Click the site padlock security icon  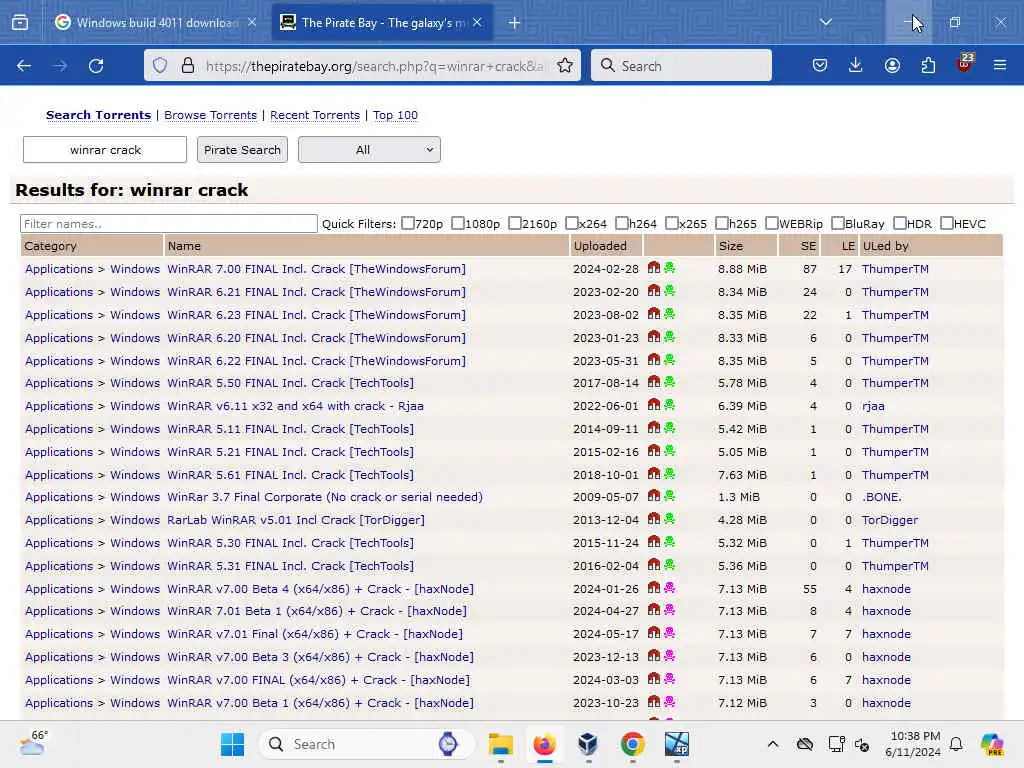tap(187, 65)
